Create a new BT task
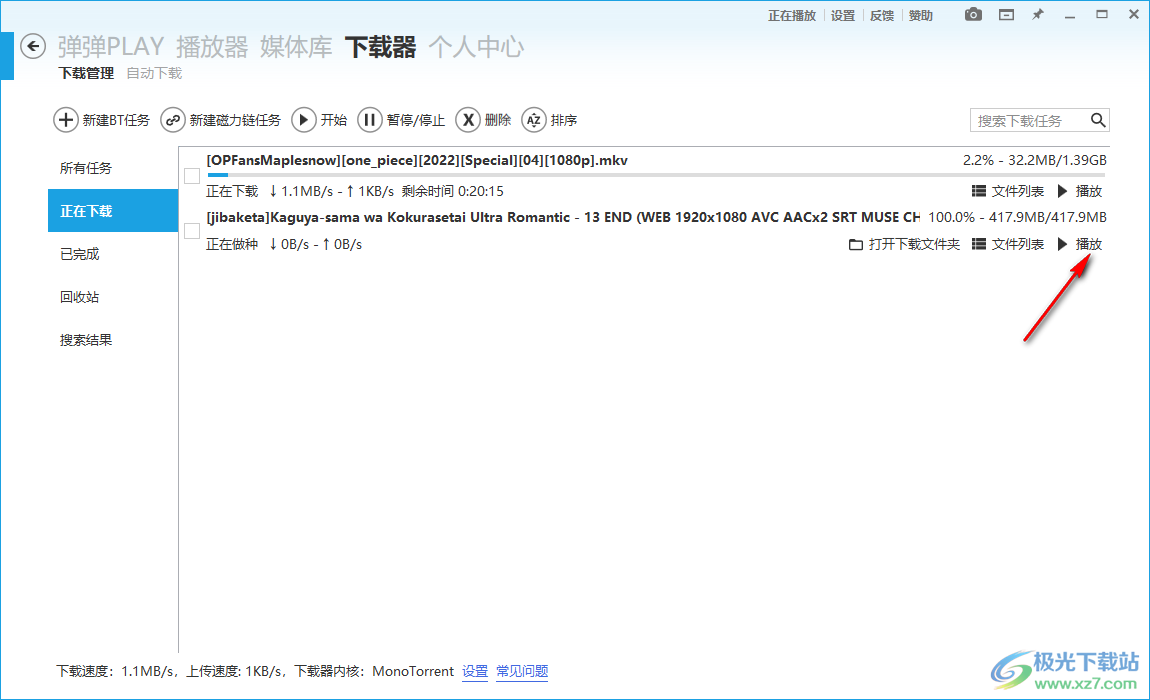The width and height of the screenshot is (1150, 700). (101, 120)
